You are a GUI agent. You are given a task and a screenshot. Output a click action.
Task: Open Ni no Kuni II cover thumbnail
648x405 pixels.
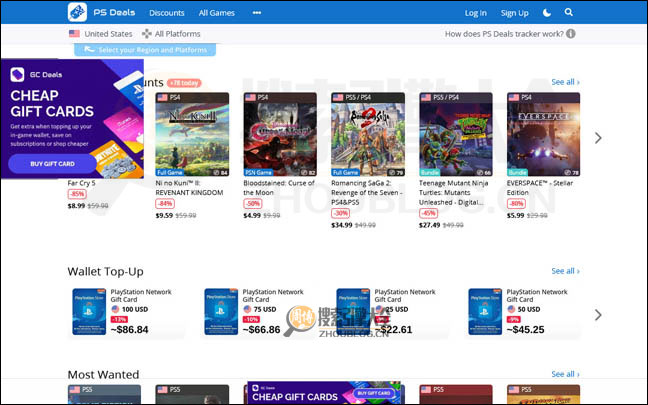coord(192,134)
